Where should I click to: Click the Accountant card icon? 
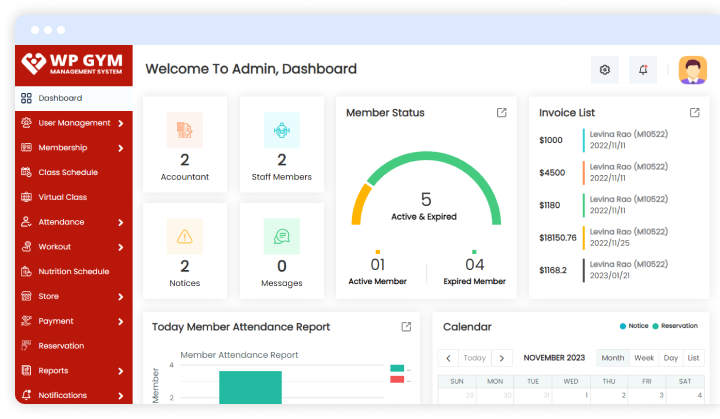[185, 130]
